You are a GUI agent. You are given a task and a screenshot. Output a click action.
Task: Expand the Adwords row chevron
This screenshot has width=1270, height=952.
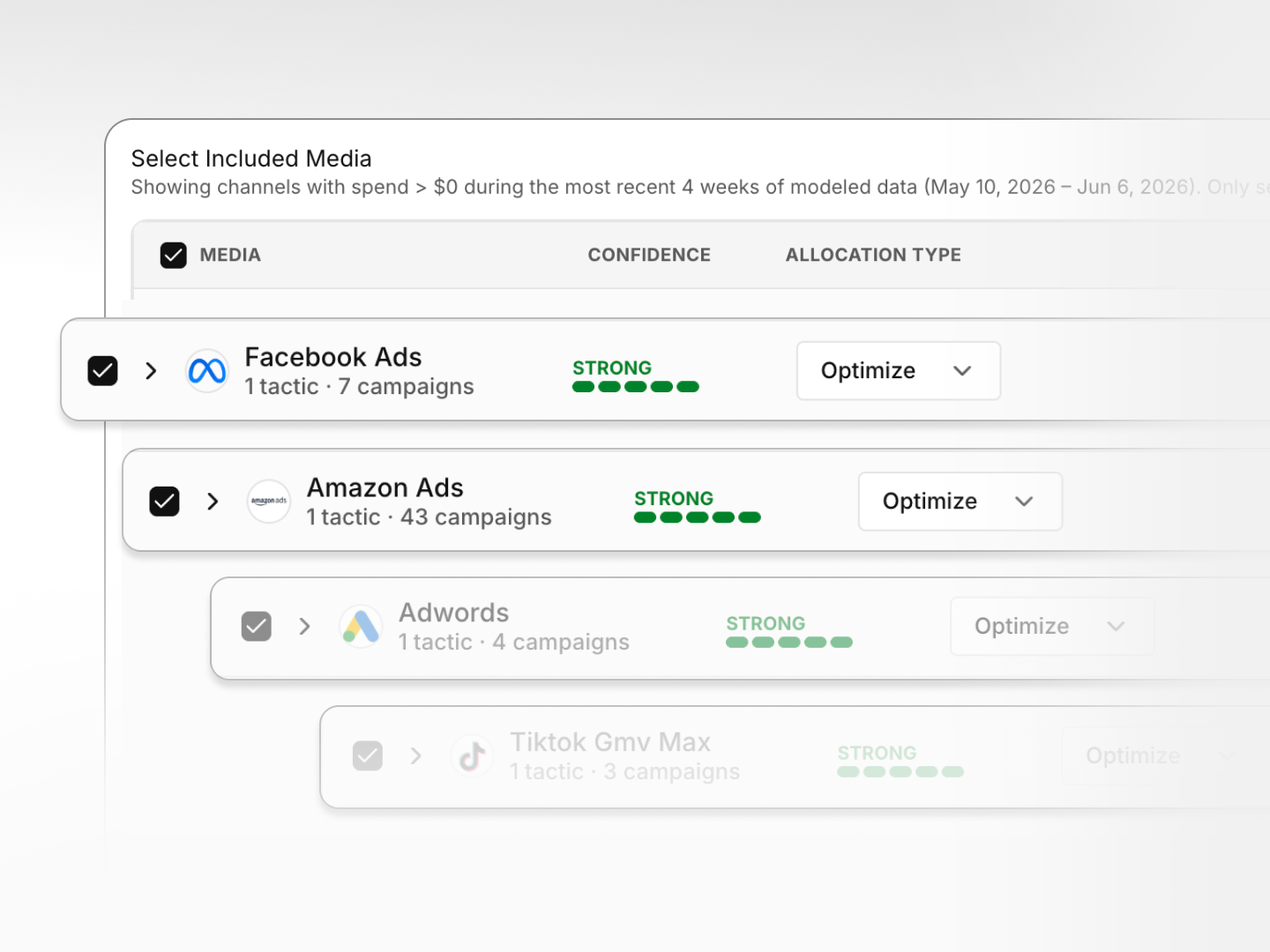point(304,627)
